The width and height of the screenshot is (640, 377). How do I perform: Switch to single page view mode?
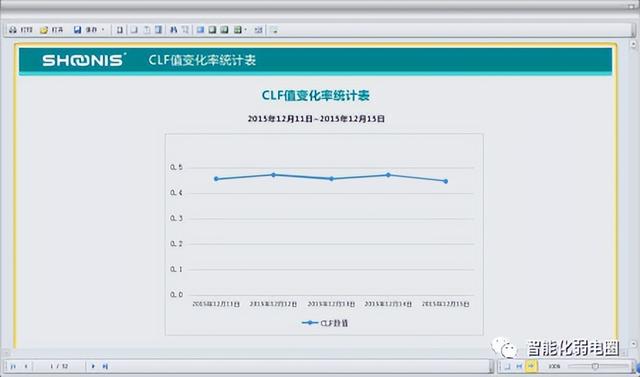tap(508, 366)
